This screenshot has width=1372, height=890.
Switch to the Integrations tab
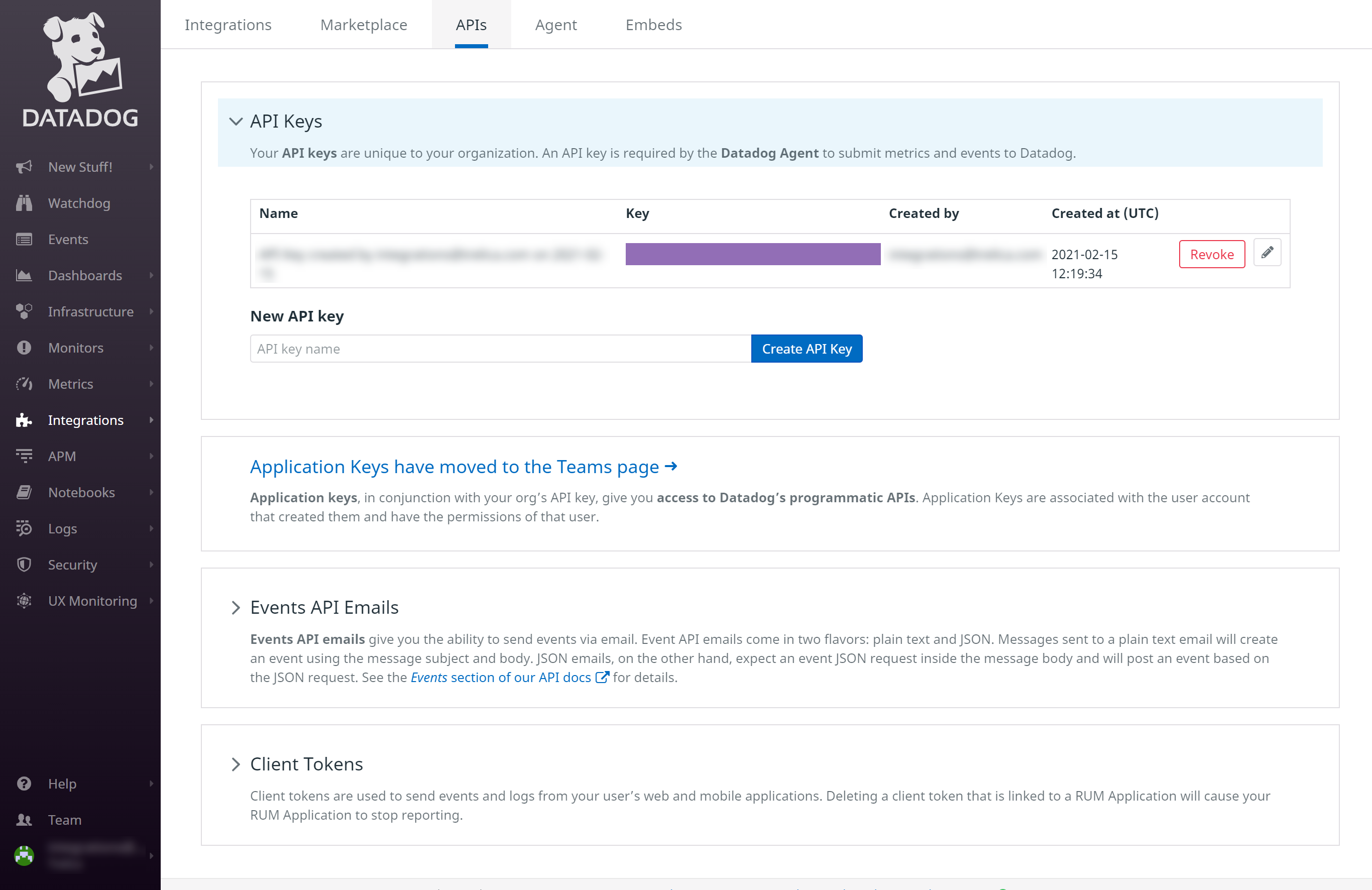(227, 25)
